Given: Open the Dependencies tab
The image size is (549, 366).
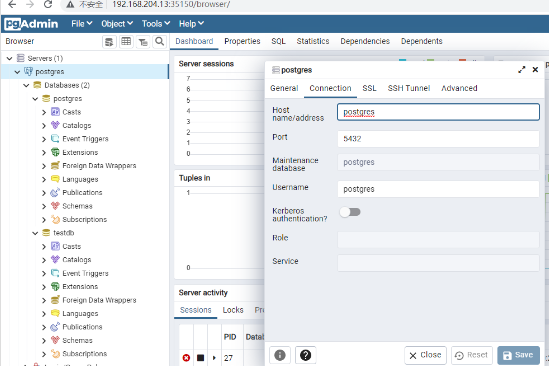Looking at the screenshot, I should pyautogui.click(x=365, y=41).
